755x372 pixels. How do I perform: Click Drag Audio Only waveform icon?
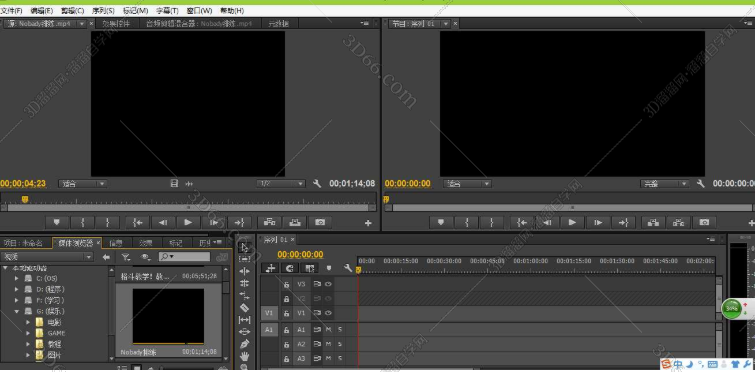189,183
